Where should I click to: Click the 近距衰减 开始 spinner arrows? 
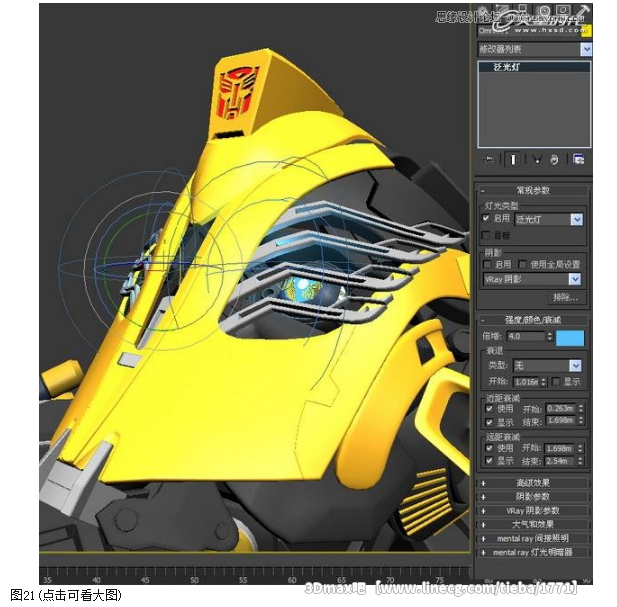pos(580,408)
